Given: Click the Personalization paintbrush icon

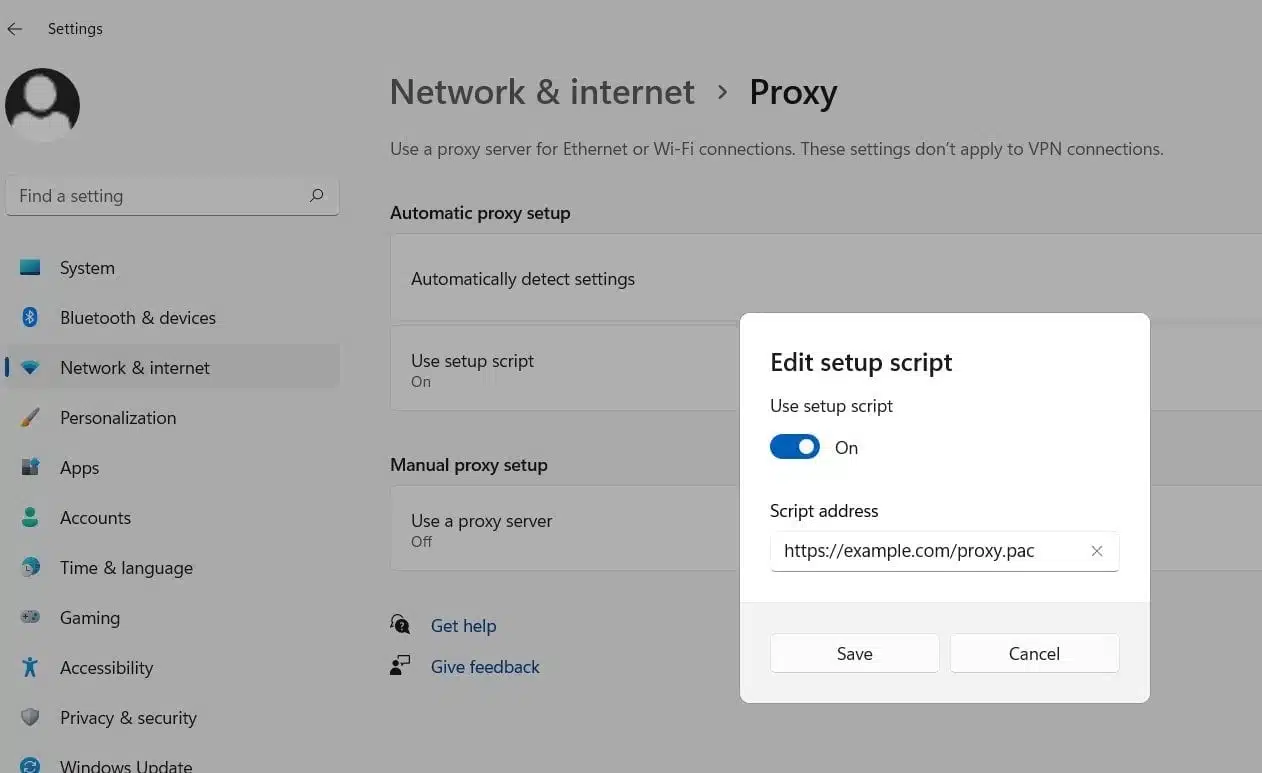Looking at the screenshot, I should click(x=30, y=418).
